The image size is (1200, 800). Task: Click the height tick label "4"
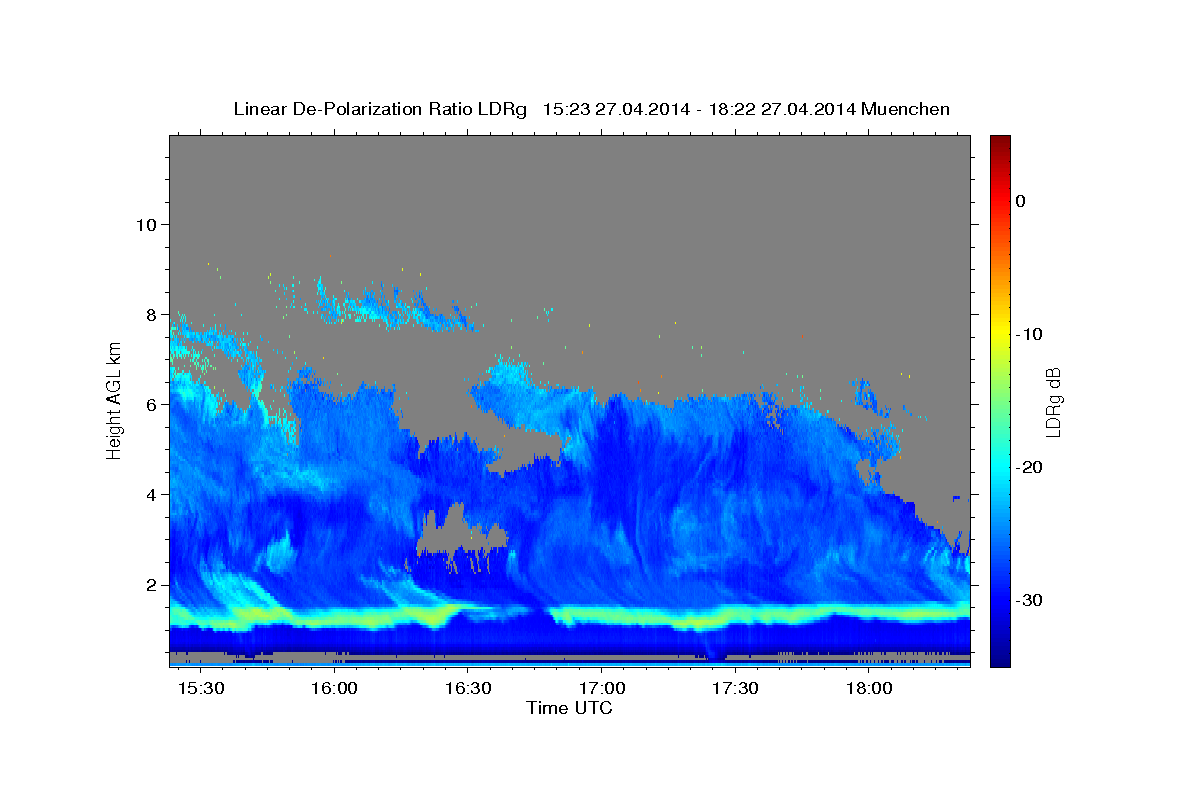(x=151, y=495)
